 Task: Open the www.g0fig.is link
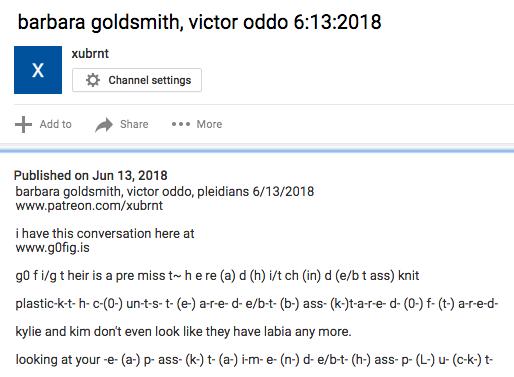pos(52,248)
